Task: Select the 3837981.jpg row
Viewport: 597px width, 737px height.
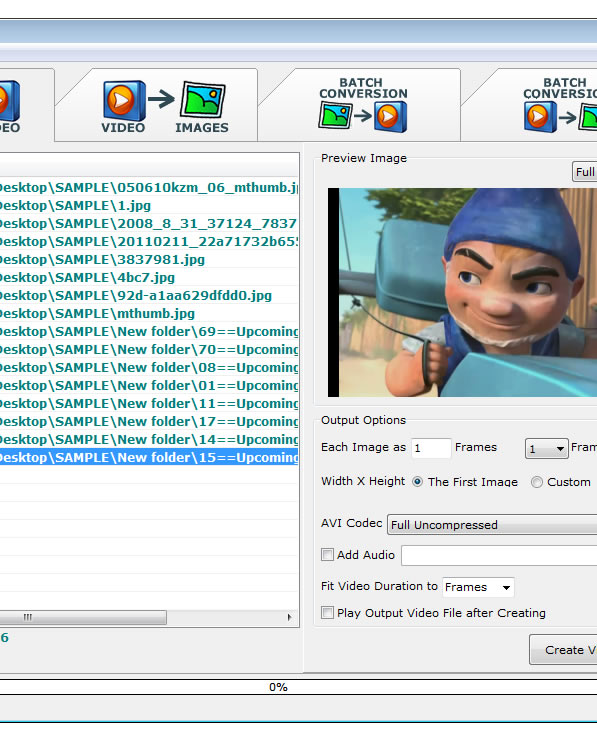Action: tap(149, 259)
